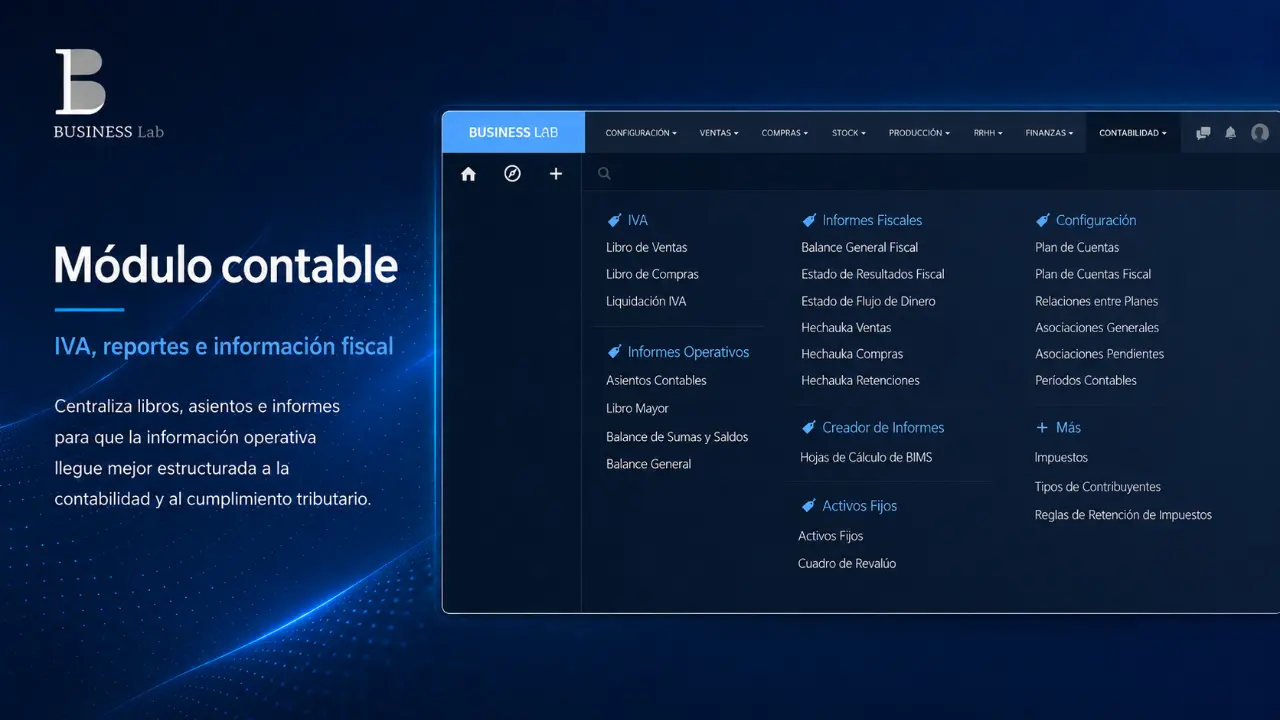Collapse the CONTABILIDAD dropdown menu
The width and height of the screenshot is (1280, 720).
pyautogui.click(x=1133, y=133)
